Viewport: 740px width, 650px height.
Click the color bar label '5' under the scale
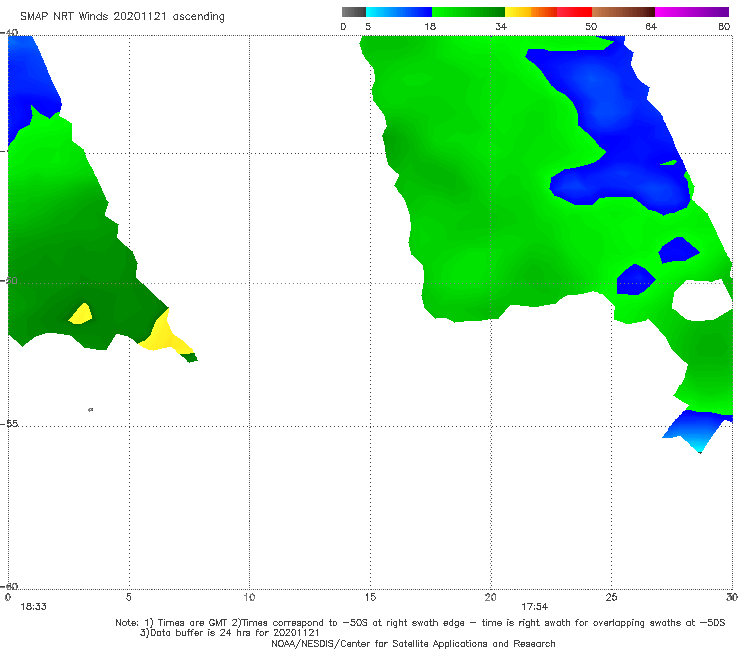[x=368, y=27]
